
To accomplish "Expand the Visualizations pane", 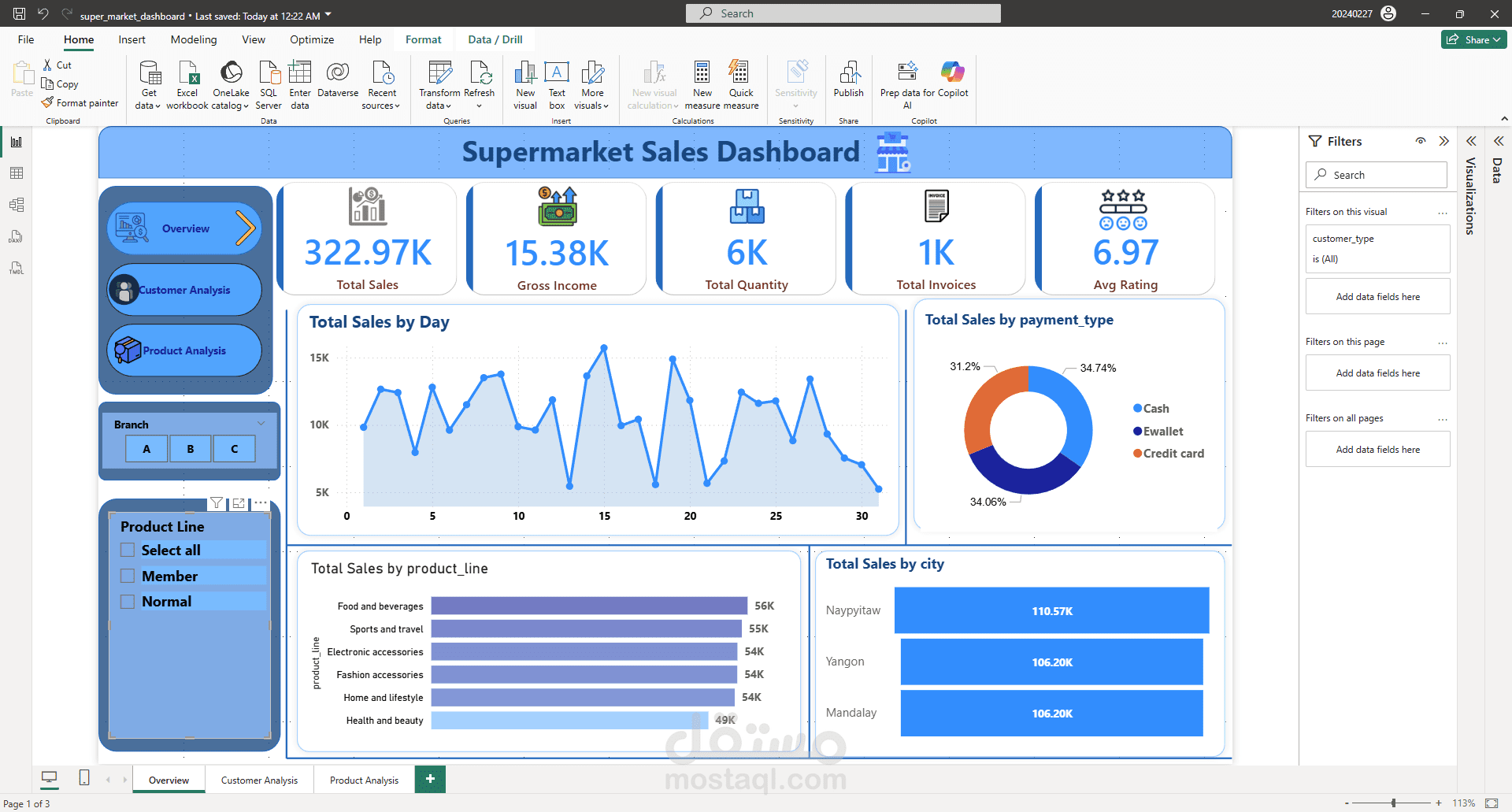I will coord(1471,141).
